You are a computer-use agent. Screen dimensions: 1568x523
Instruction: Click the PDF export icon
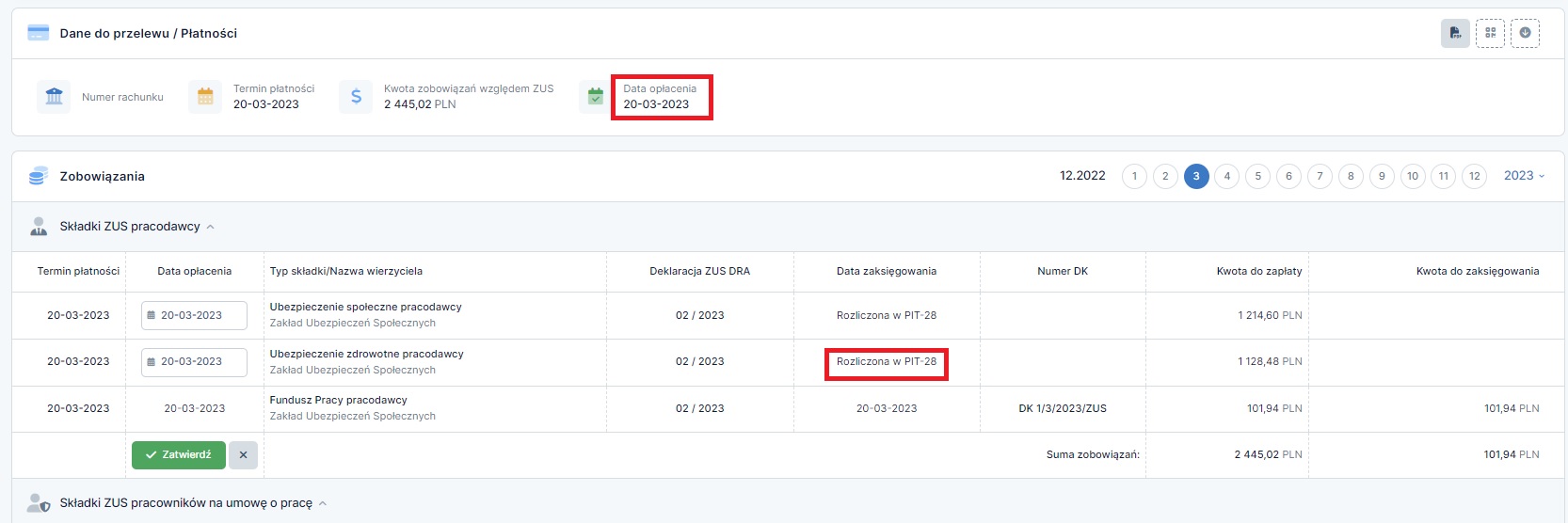1455,33
